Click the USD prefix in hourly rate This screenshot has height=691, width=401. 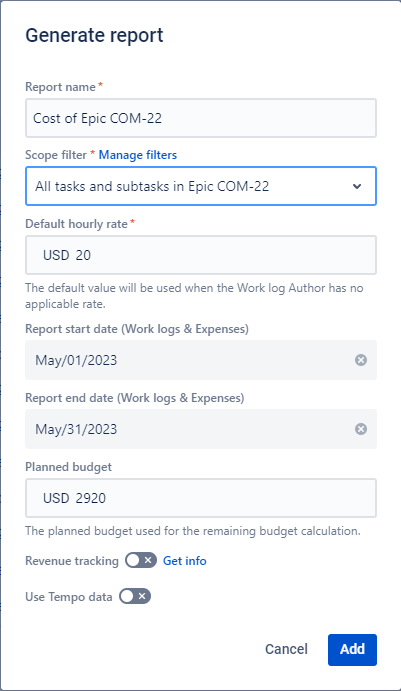pyautogui.click(x=56, y=255)
